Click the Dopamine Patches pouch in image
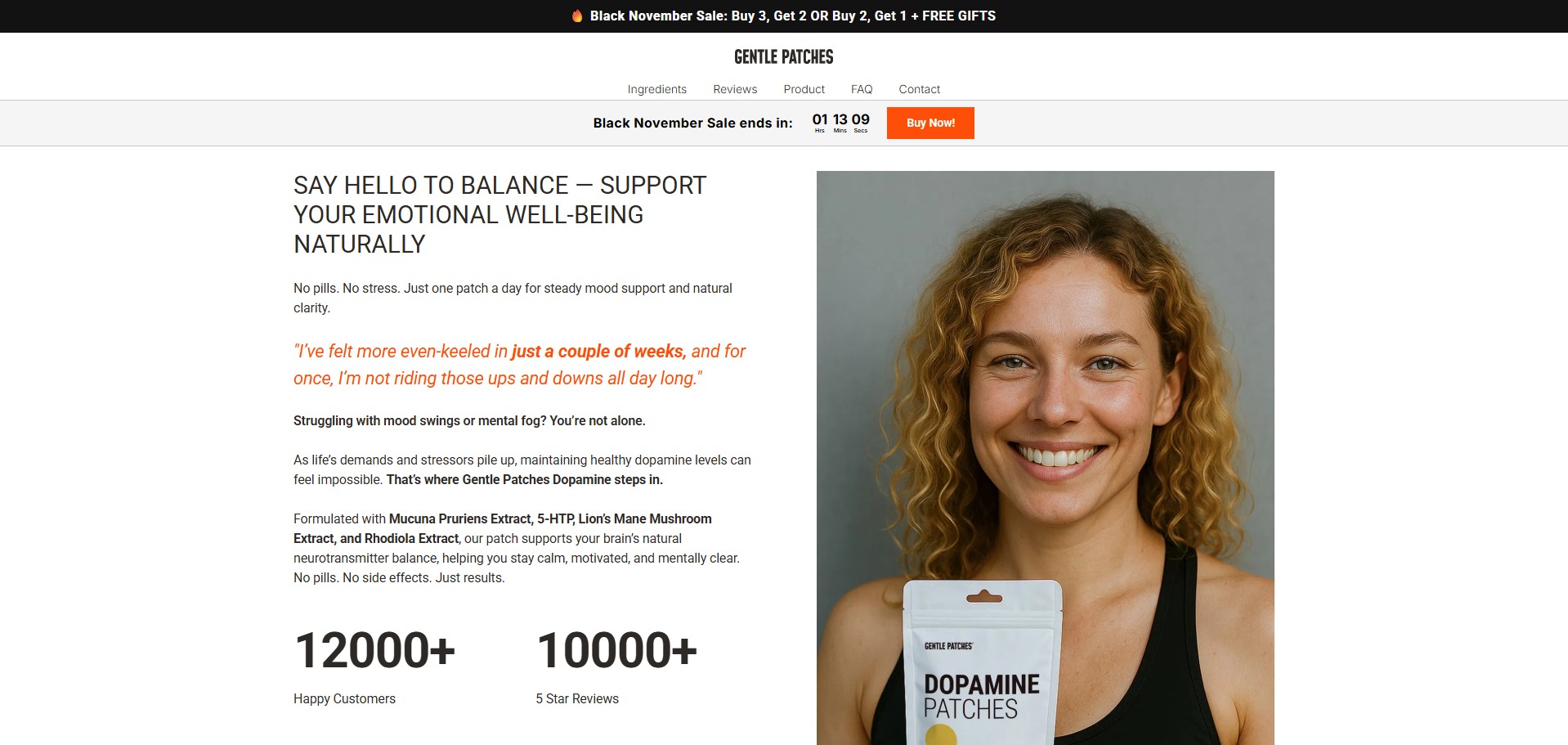 983,662
